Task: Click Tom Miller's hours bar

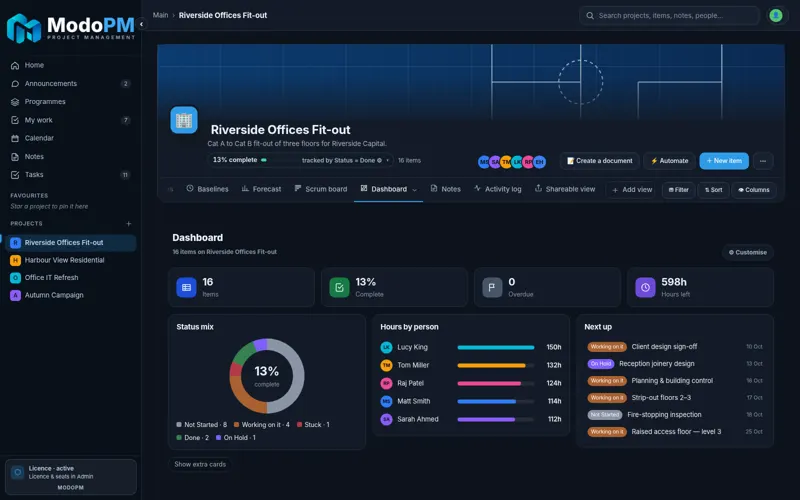Action: (x=495, y=365)
